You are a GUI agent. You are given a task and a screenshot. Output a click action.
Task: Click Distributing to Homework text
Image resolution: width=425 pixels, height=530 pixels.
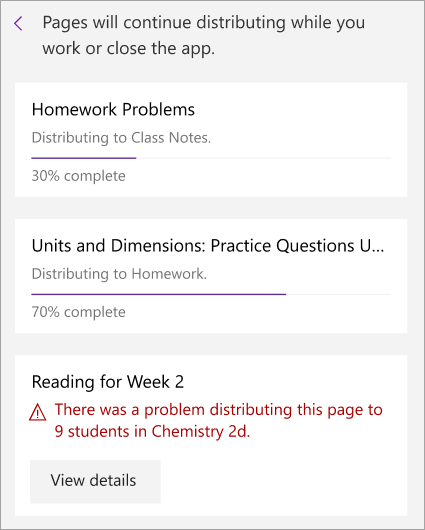[119, 274]
